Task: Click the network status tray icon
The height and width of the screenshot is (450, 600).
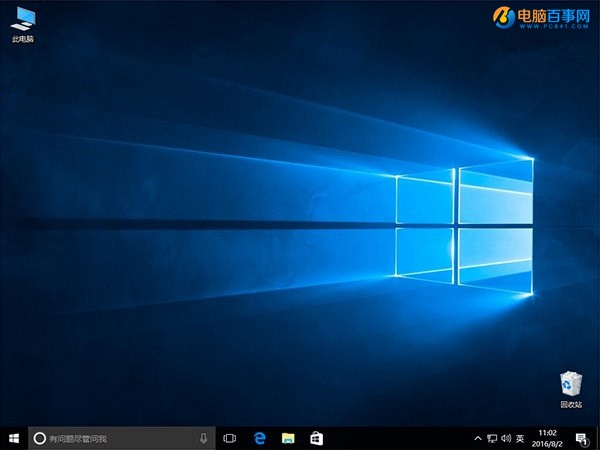Action: (x=492, y=439)
